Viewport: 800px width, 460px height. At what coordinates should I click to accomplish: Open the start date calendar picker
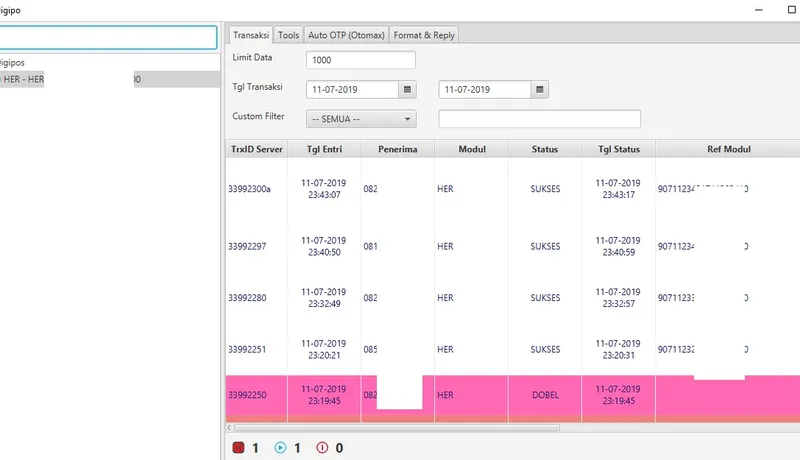(x=407, y=90)
